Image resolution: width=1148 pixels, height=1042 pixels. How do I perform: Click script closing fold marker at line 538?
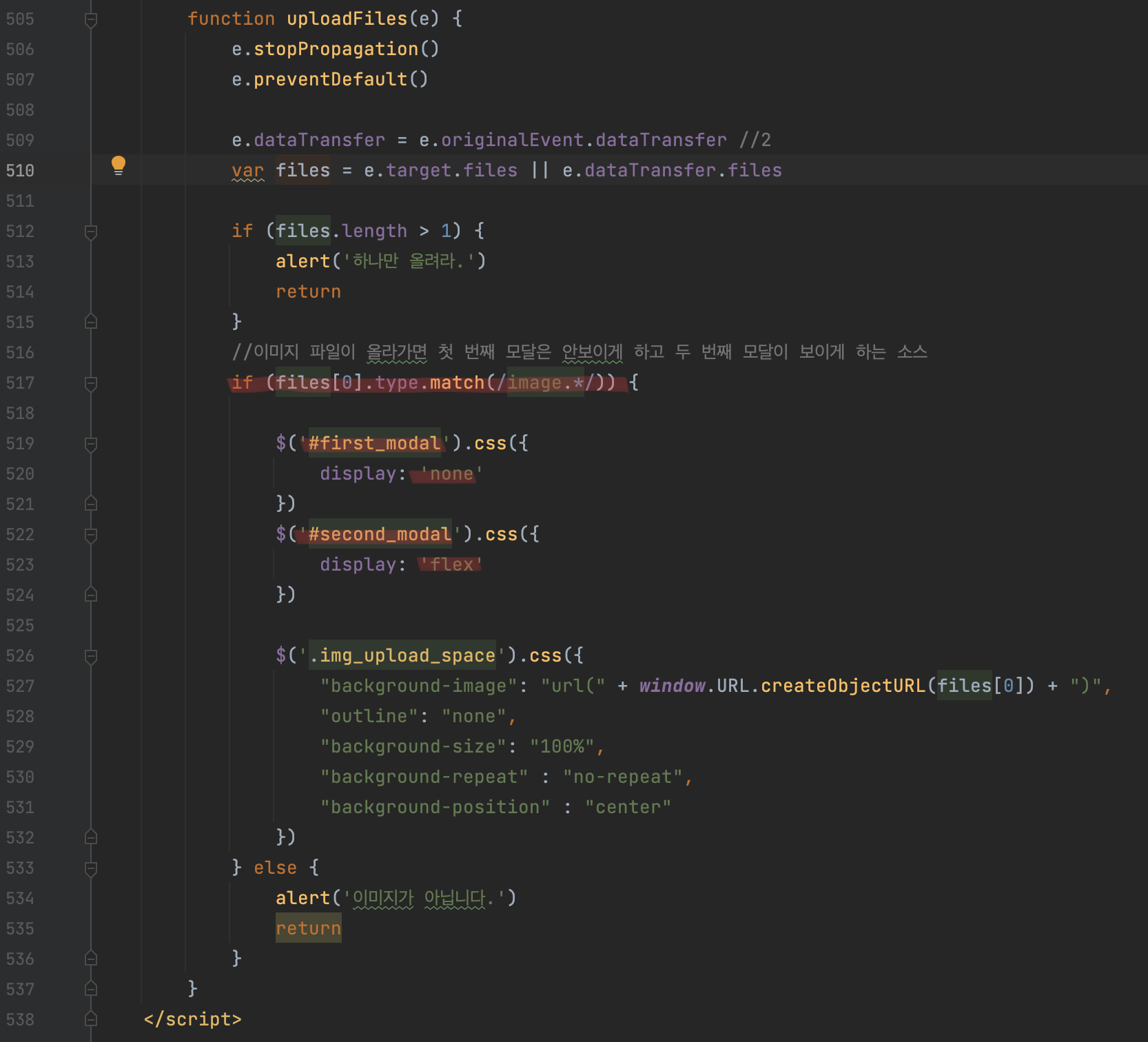click(91, 1019)
